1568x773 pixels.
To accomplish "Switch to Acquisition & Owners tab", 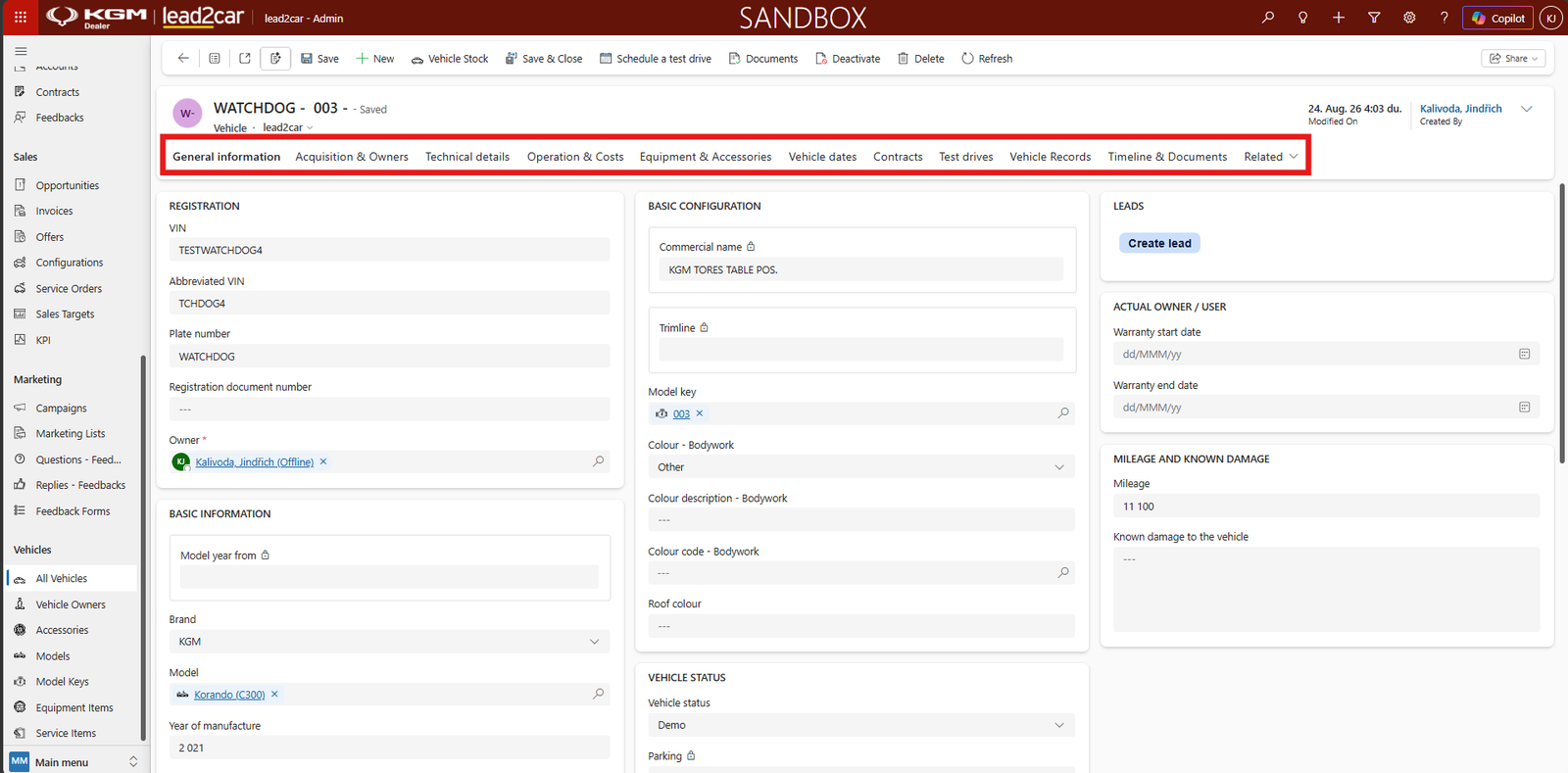I will coord(352,157).
